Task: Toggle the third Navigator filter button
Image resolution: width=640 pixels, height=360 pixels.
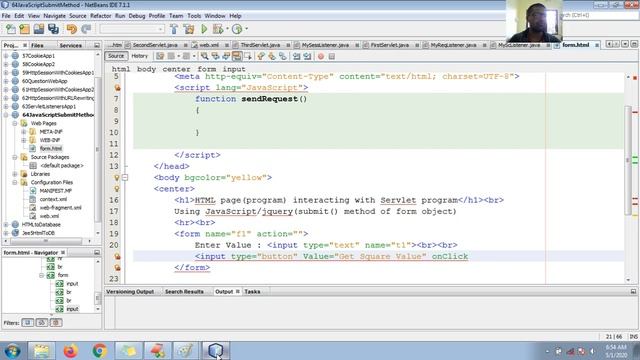Action: click(56, 322)
